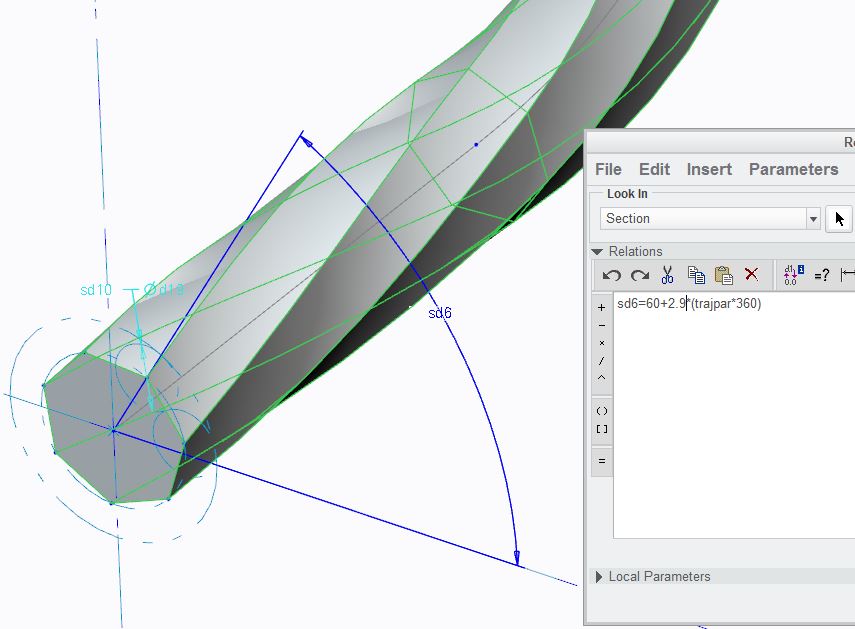Click the Ød19 diameter dimension label

164,289
